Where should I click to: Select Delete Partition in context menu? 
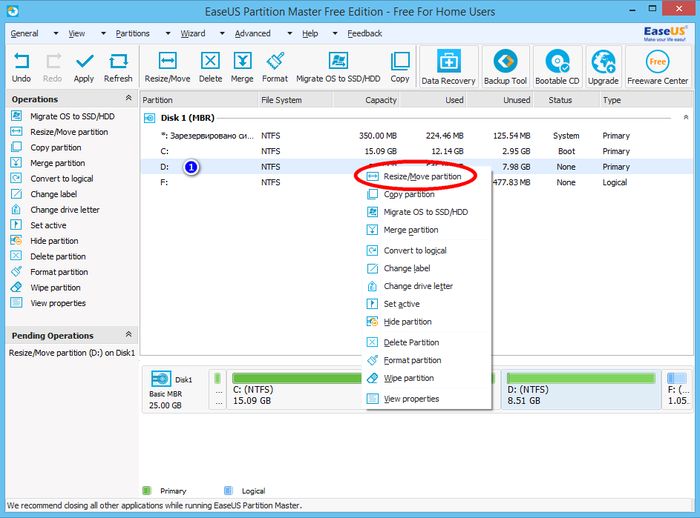pyautogui.click(x=426, y=343)
